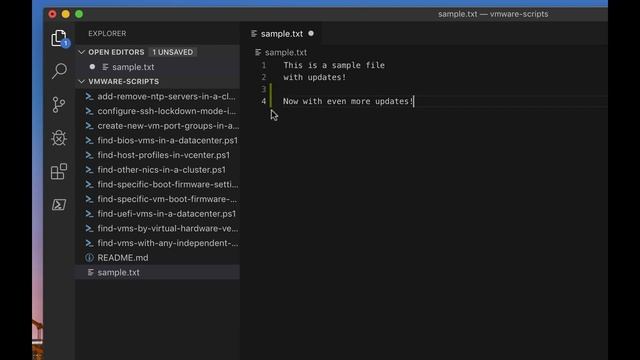Click info icon beside README.md

click(89, 258)
